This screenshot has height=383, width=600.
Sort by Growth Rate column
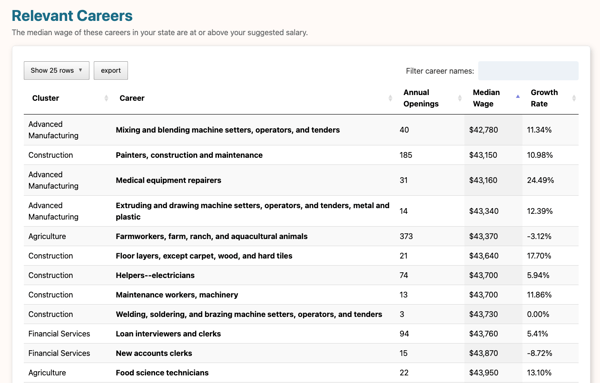coord(550,98)
